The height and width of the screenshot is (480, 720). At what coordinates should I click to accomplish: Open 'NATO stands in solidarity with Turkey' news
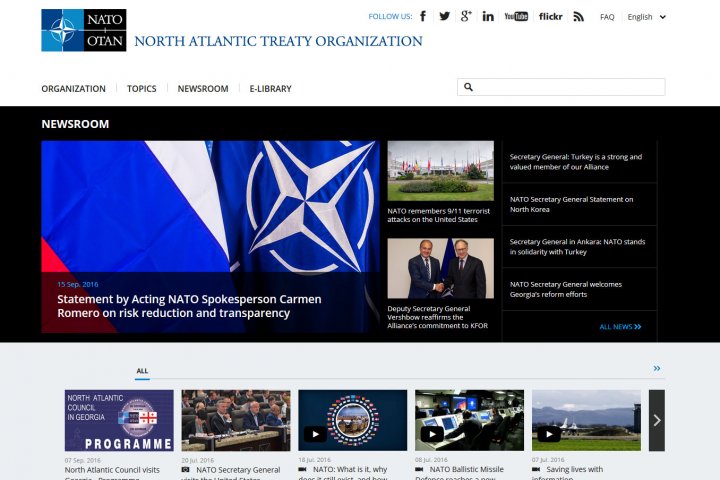(577, 247)
